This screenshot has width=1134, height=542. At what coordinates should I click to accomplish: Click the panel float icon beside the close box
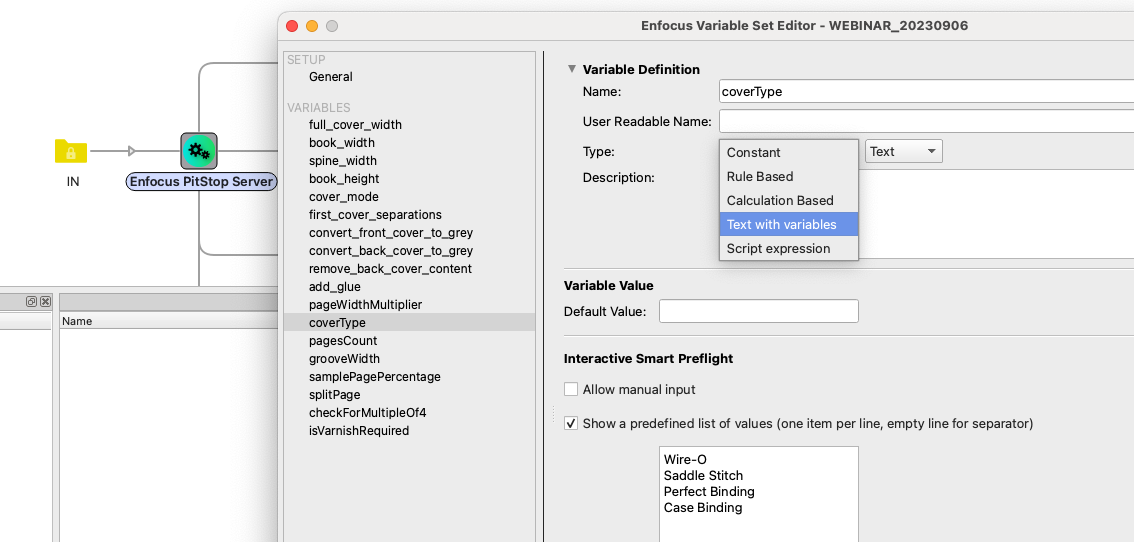coord(31,301)
